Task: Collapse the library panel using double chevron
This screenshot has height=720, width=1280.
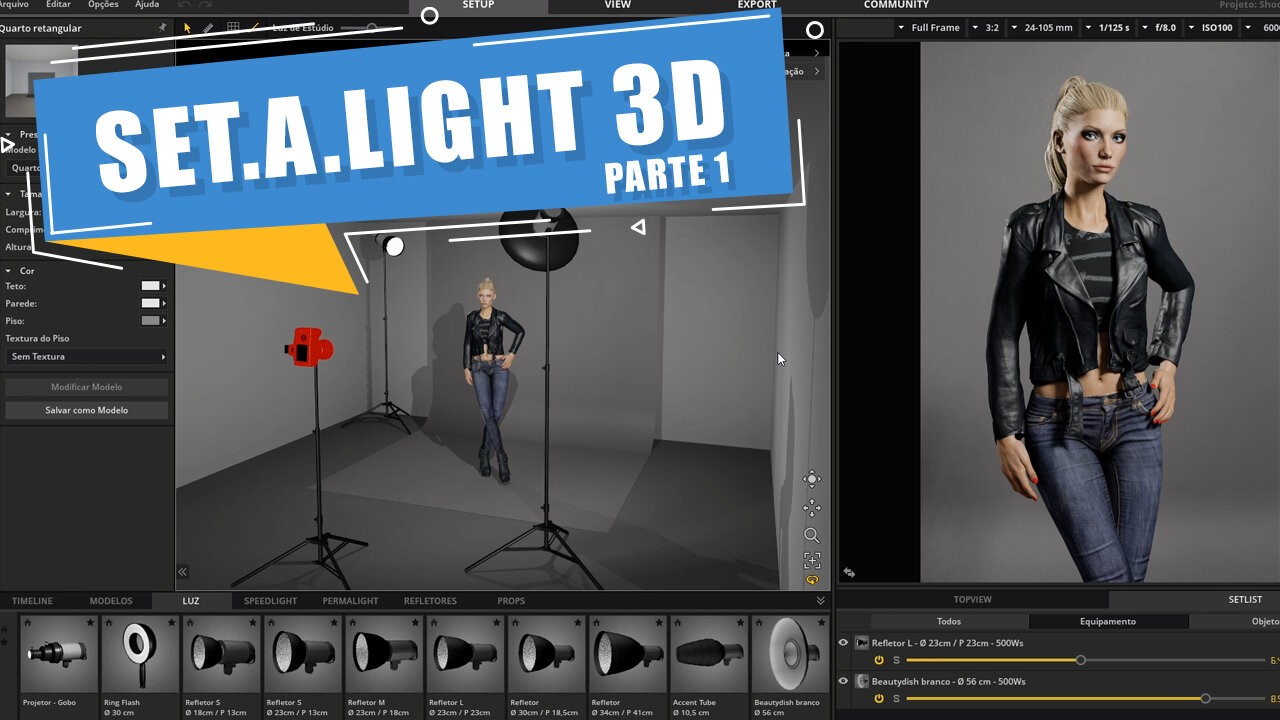Action: coord(821,601)
